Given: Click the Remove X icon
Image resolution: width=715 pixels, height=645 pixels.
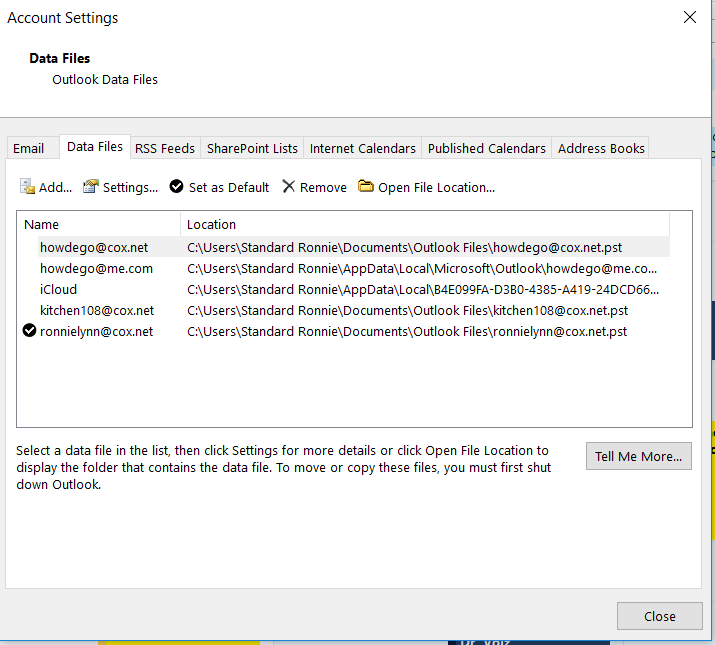Looking at the screenshot, I should click(x=288, y=187).
